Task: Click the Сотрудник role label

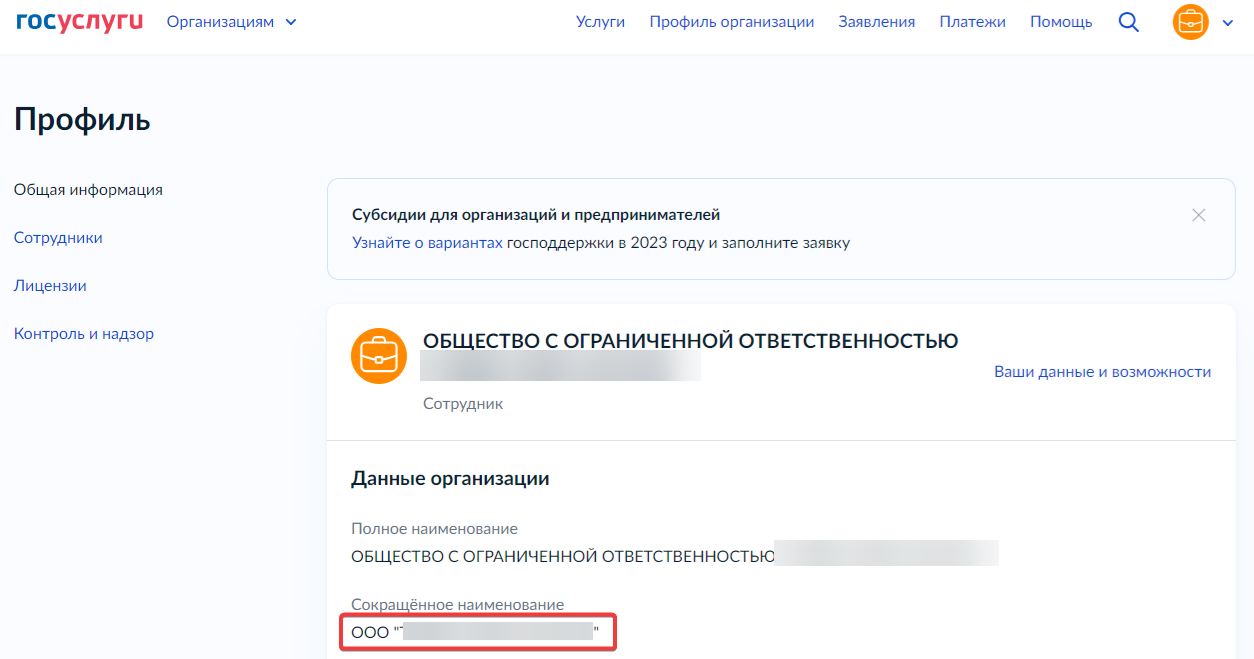Action: point(463,404)
